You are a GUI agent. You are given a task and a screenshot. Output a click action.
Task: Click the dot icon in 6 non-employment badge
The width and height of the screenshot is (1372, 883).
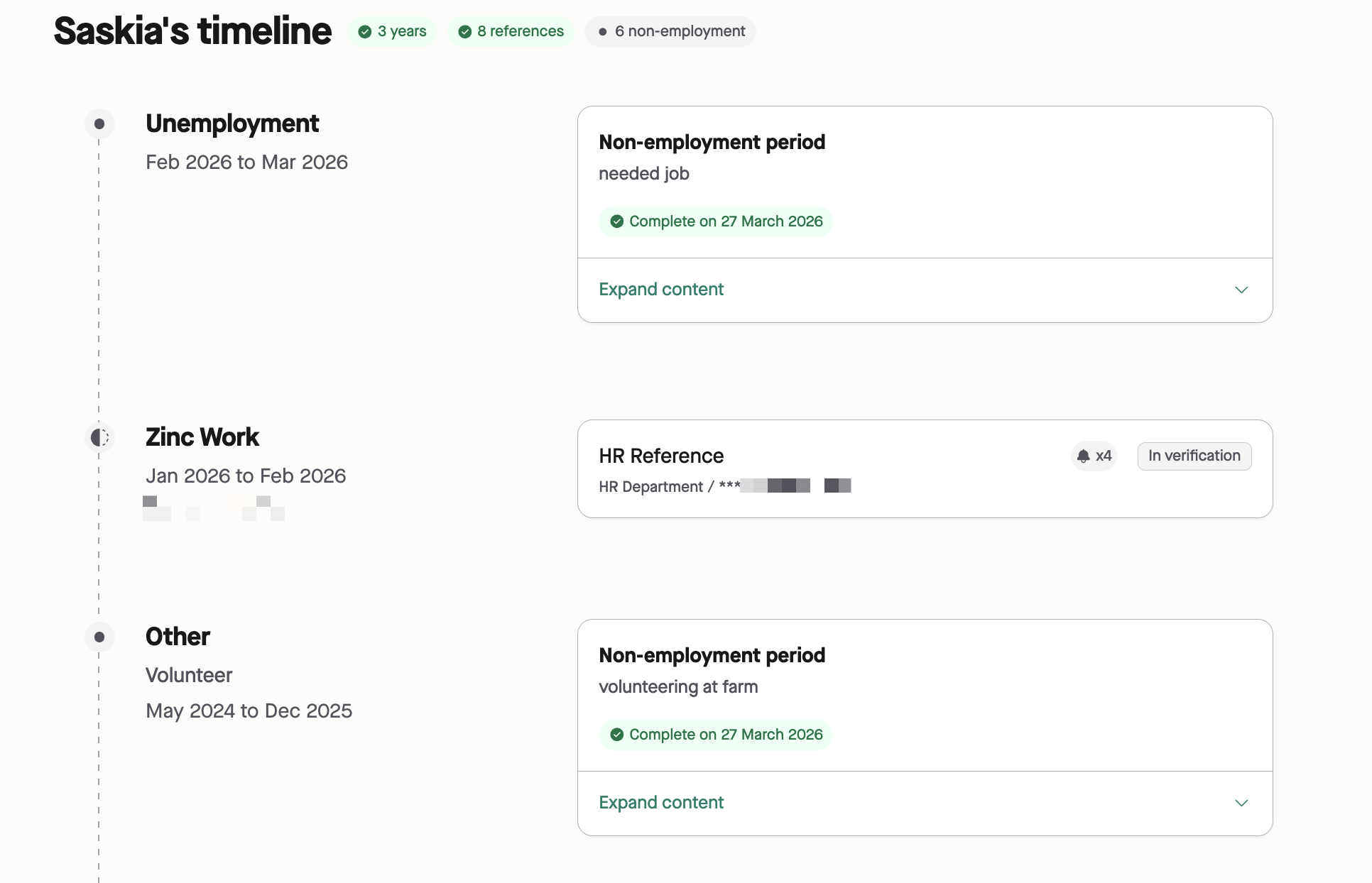[x=603, y=32]
